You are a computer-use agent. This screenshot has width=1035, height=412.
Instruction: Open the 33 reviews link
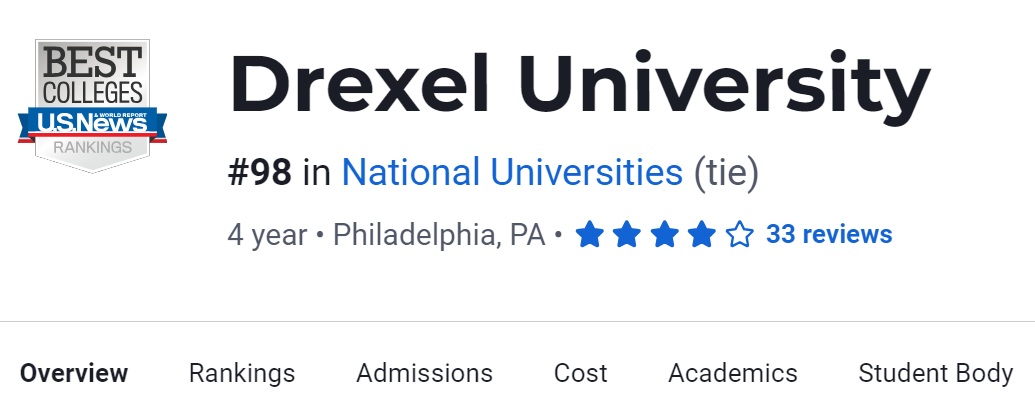coord(828,235)
